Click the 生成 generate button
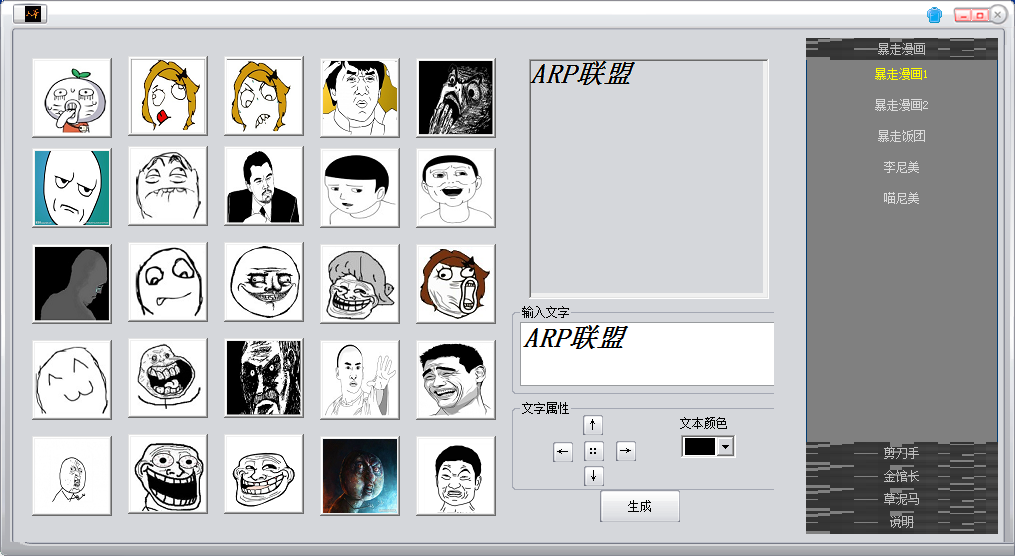The width and height of the screenshot is (1015, 556). pyautogui.click(x=639, y=506)
